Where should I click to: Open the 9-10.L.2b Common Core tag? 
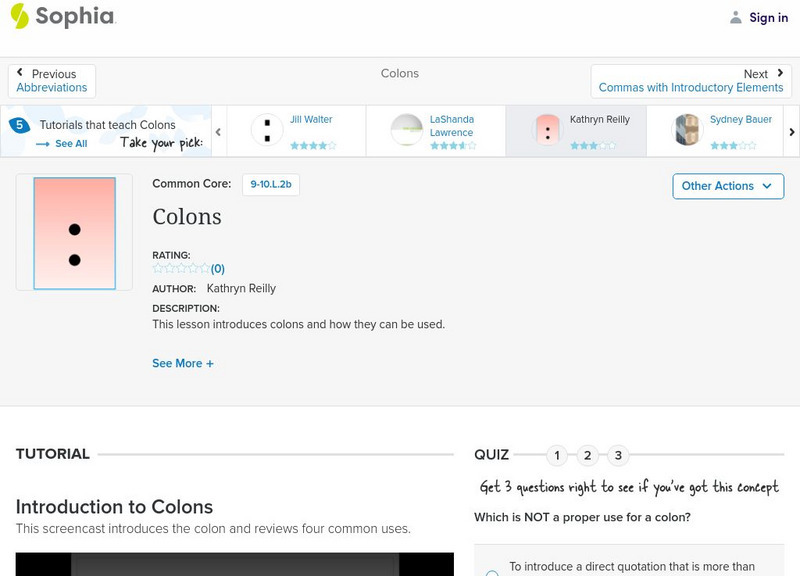pyautogui.click(x=271, y=184)
